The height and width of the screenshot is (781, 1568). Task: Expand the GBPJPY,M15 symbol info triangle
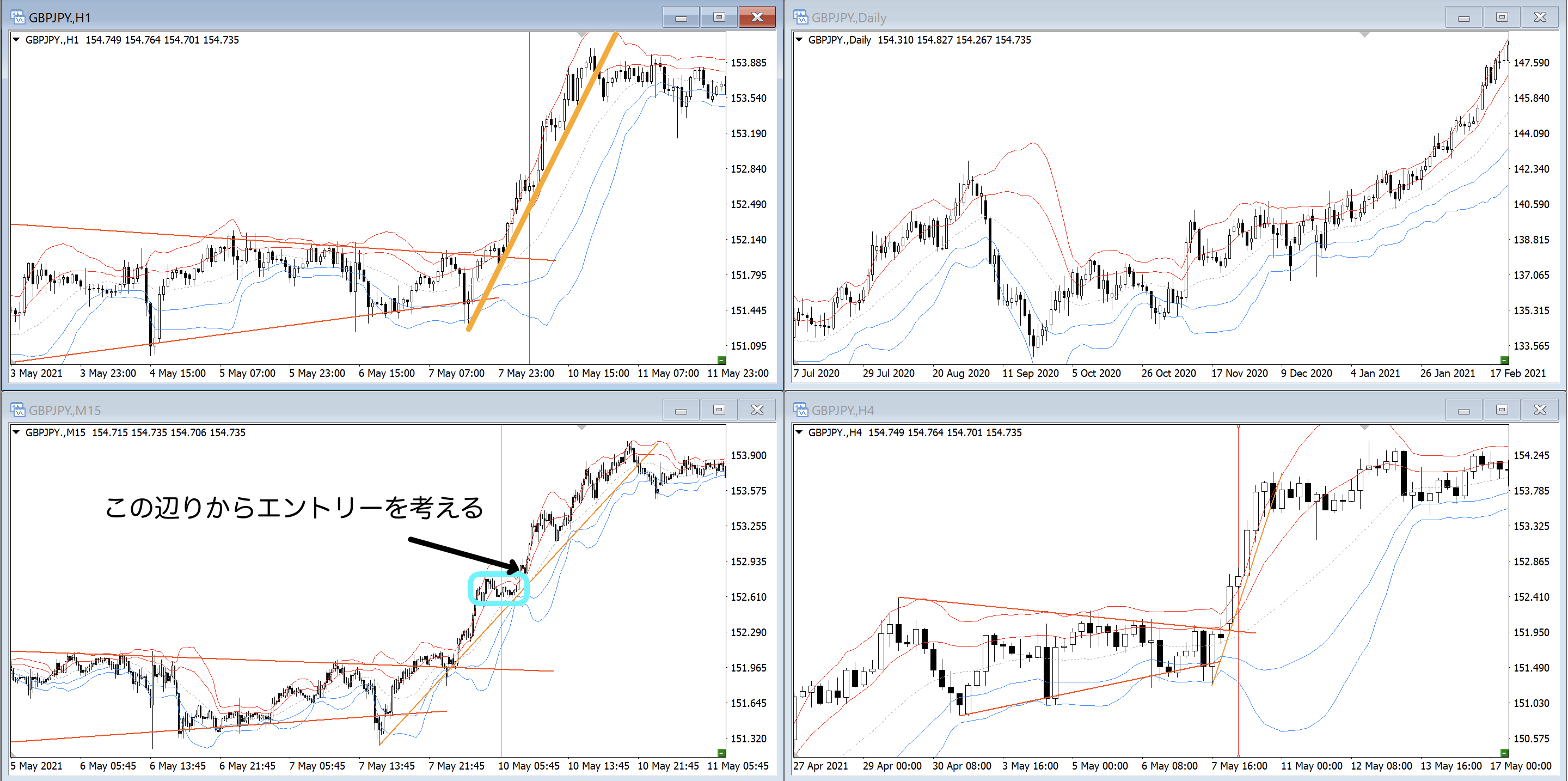point(16,432)
